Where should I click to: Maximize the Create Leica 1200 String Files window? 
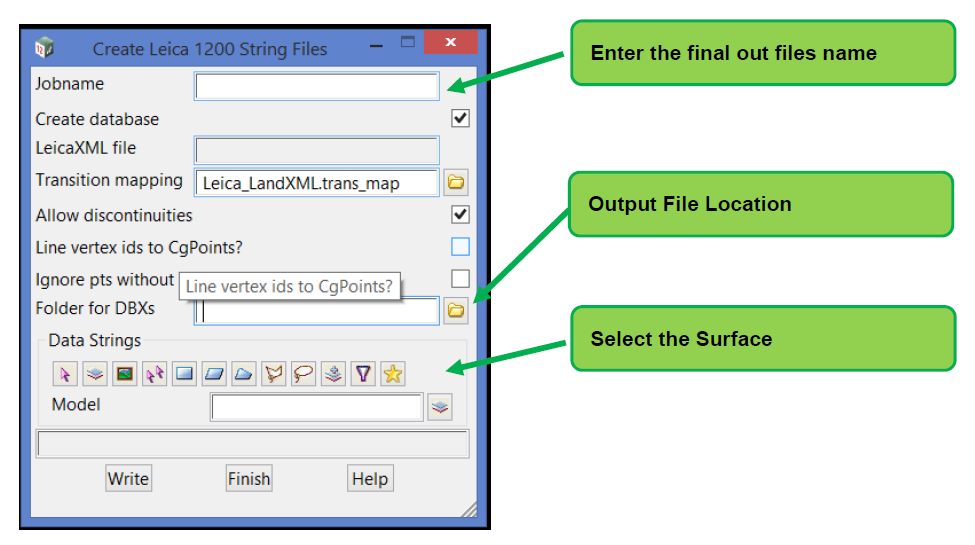click(x=408, y=42)
